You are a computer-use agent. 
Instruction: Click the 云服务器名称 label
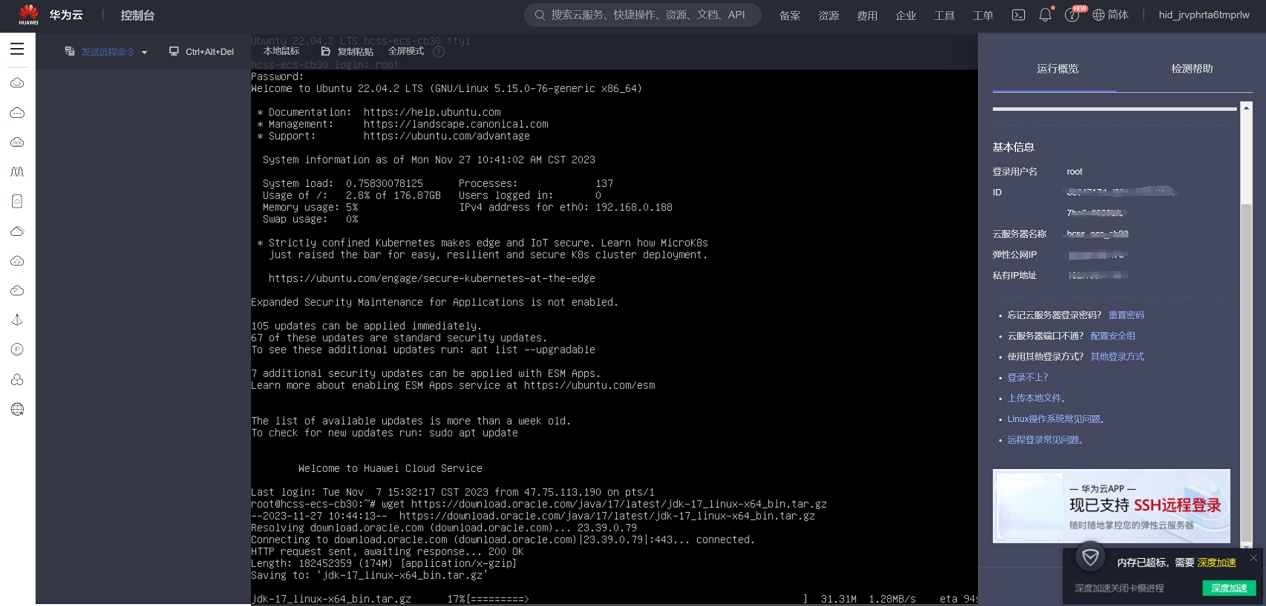click(1019, 234)
